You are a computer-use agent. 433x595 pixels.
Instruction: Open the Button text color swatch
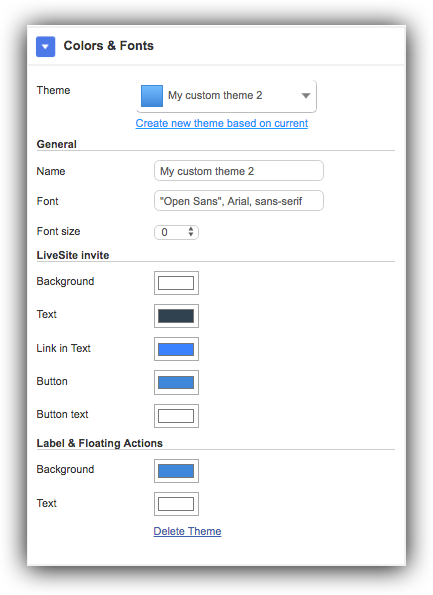pos(176,416)
